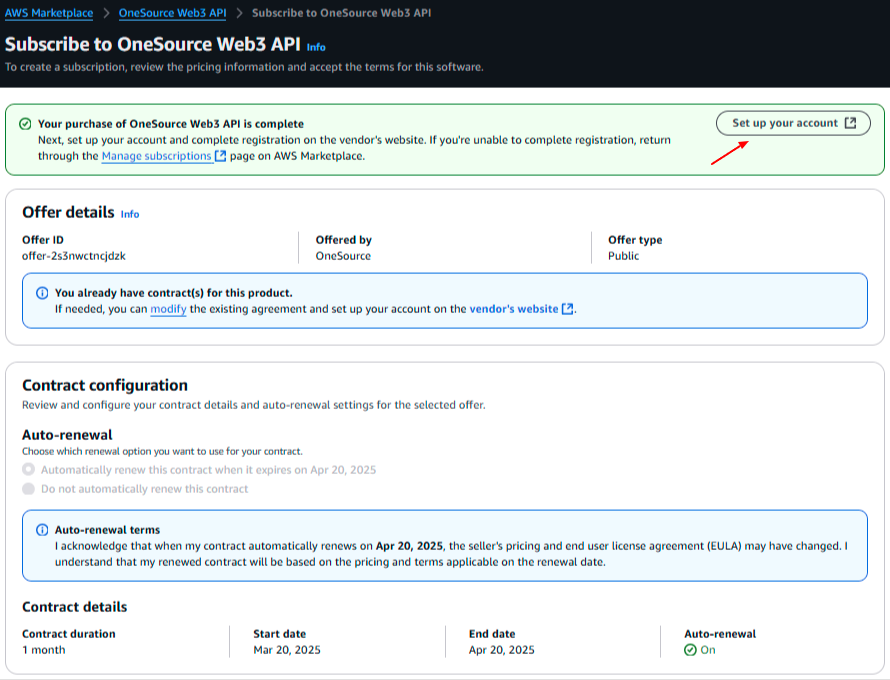Click the external-link icon after Manage subscriptions
This screenshot has height=680, width=890.
(x=221, y=156)
